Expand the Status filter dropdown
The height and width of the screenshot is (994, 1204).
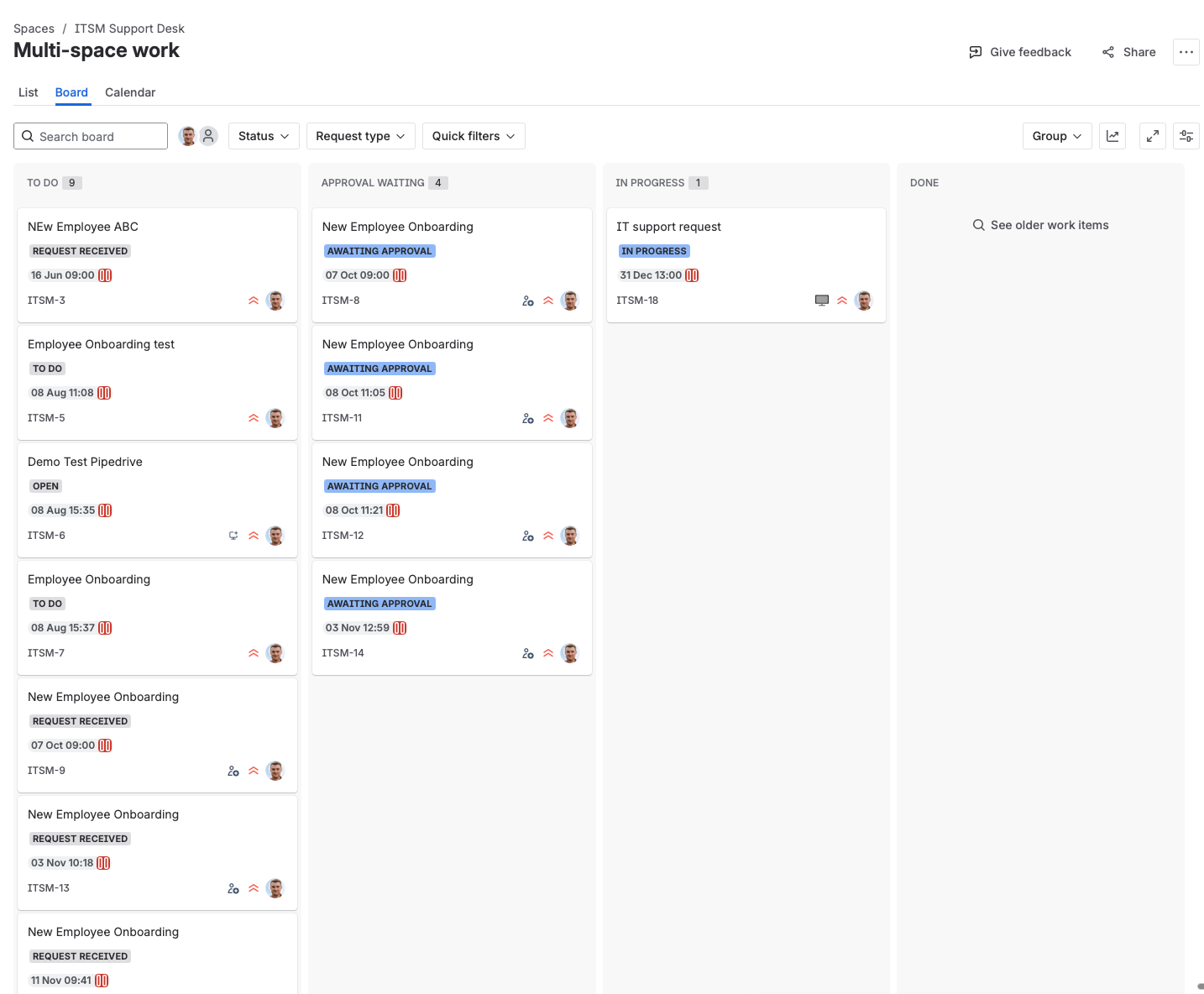coord(264,136)
